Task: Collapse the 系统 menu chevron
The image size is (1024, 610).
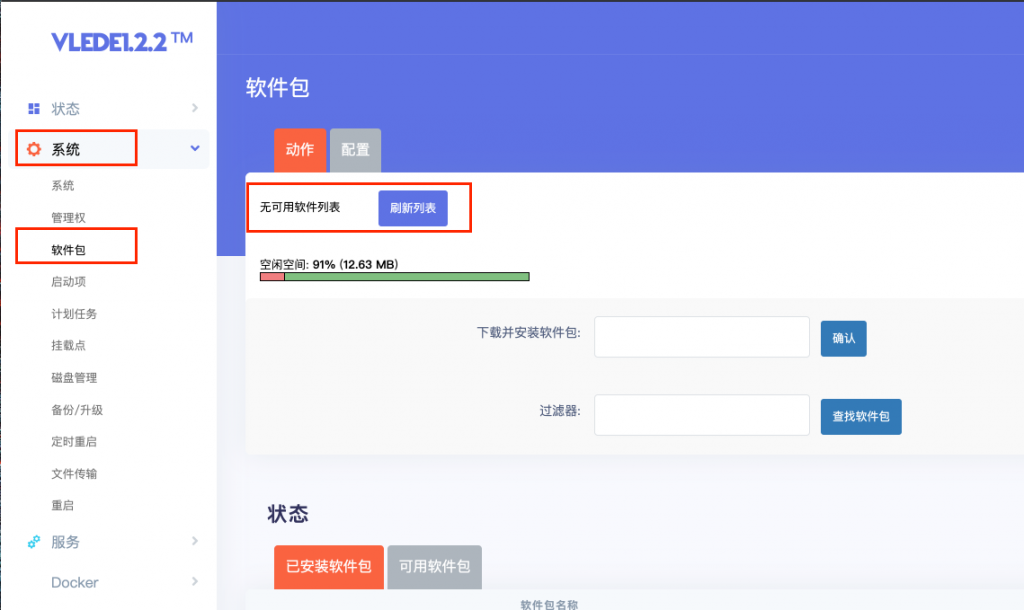Action: [x=195, y=148]
